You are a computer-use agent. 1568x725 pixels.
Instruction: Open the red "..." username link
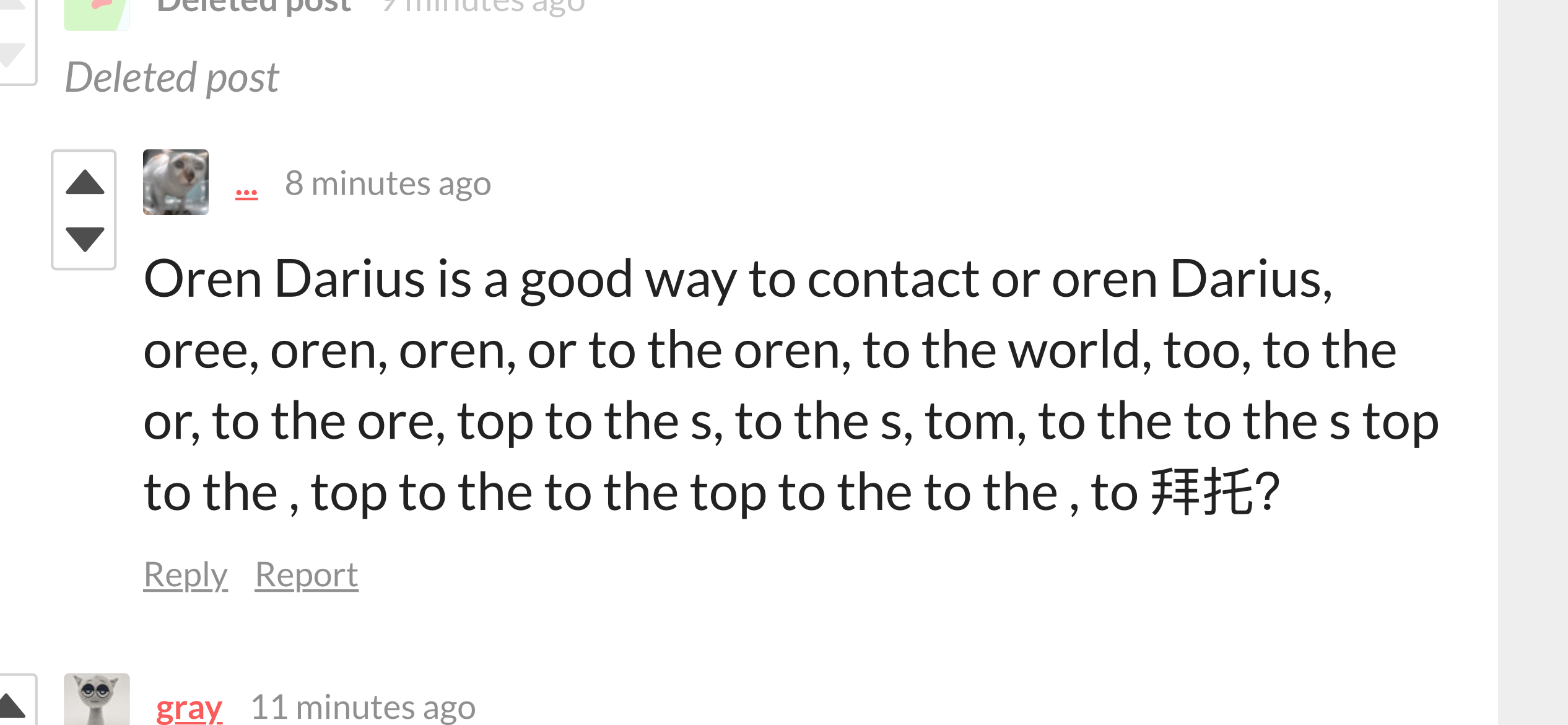click(x=246, y=193)
